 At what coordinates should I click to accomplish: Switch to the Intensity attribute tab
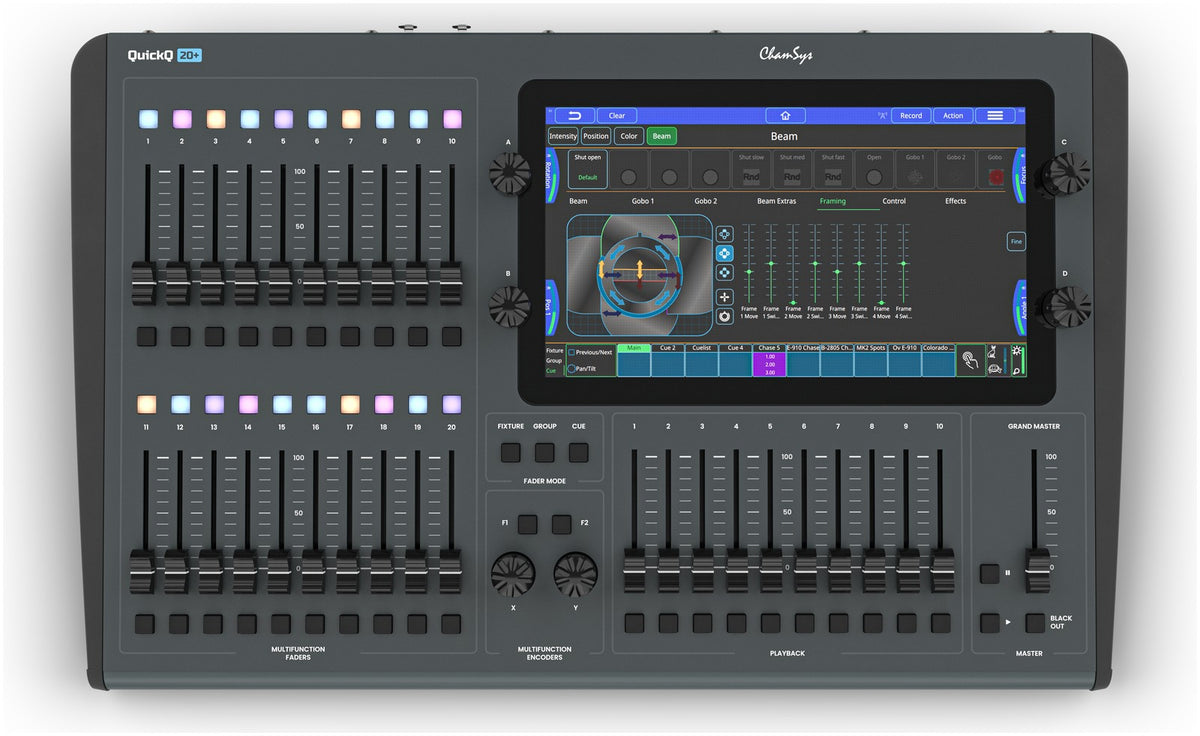point(563,136)
